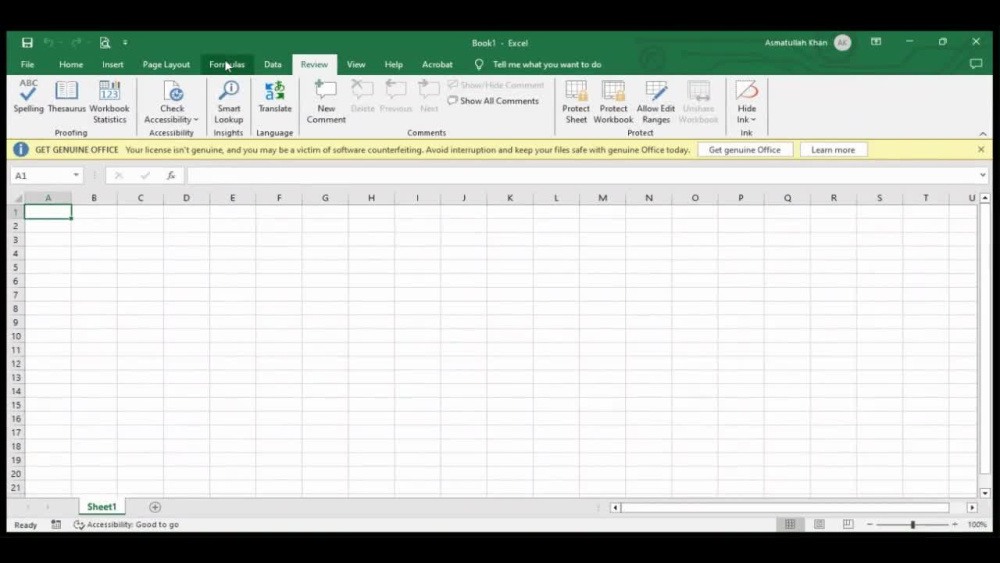Collapse the ribbon with the chevron
1000x563 pixels.
[983, 133]
